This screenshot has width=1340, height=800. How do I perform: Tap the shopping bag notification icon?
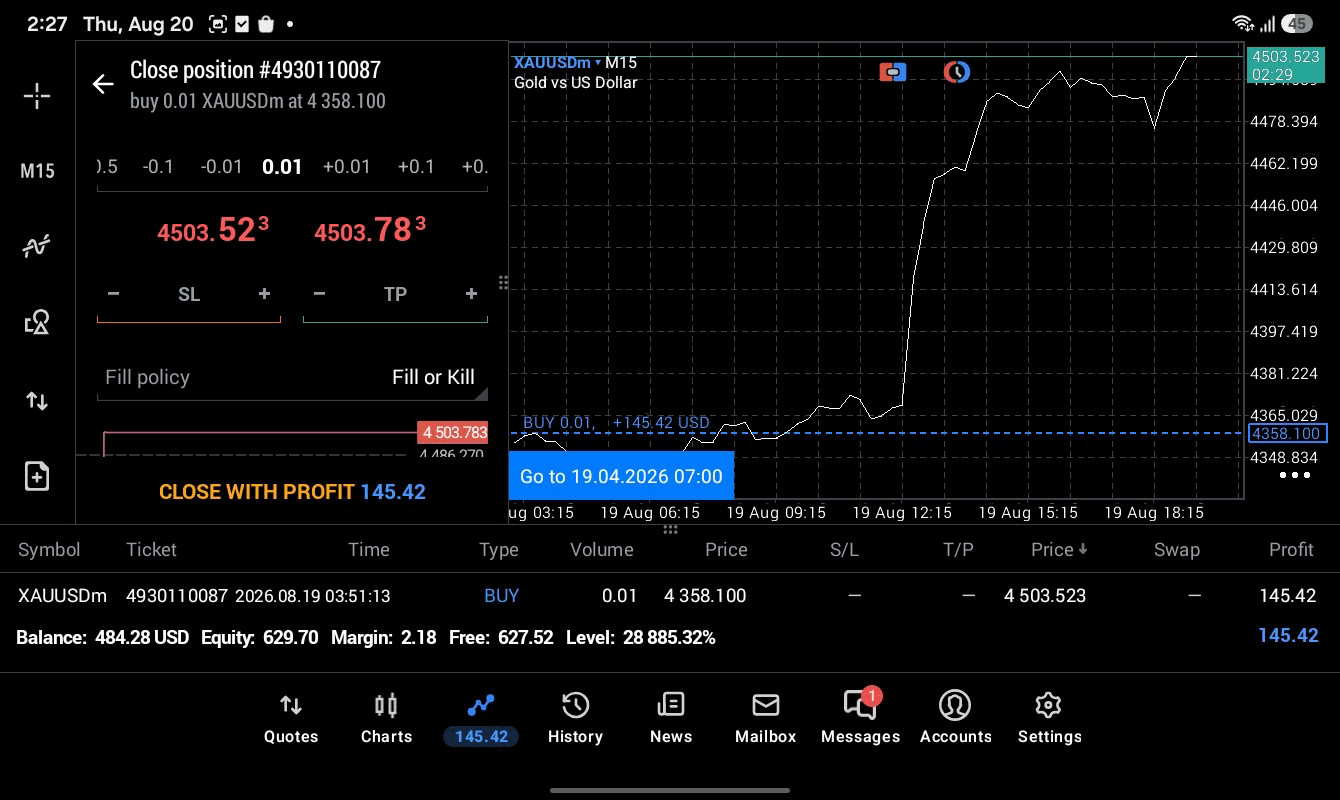(x=266, y=23)
